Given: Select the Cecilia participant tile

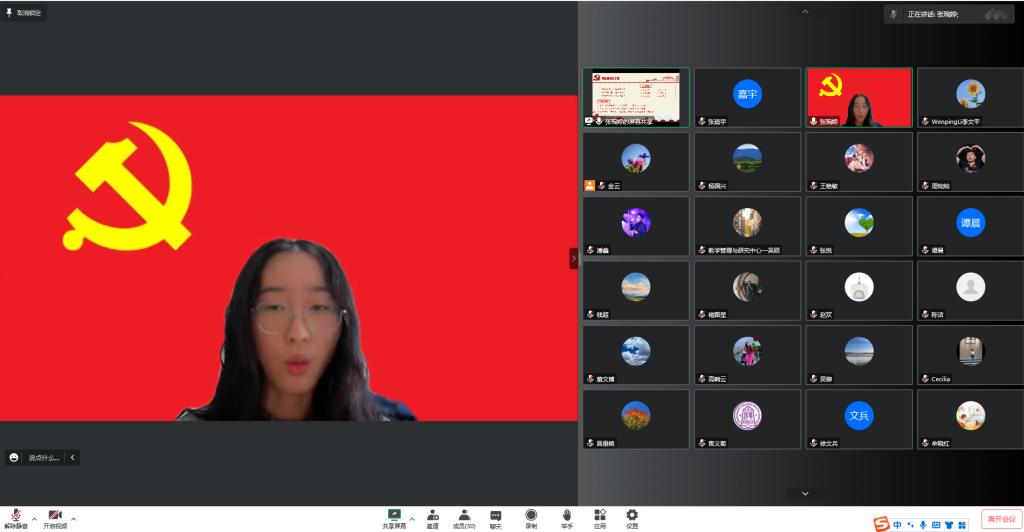Looking at the screenshot, I should 969,355.
